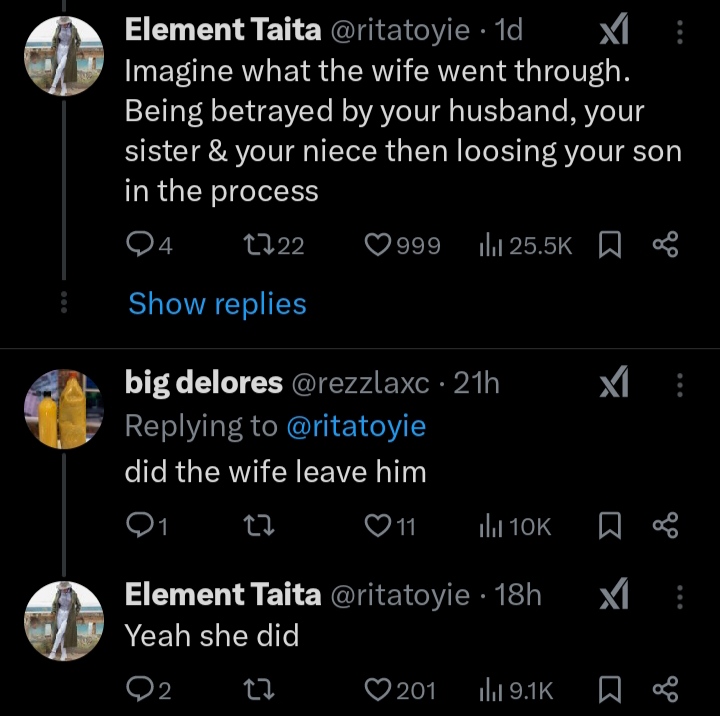The height and width of the screenshot is (716, 720).
Task: Like the 'Yeah she did' reply
Action: [378, 689]
